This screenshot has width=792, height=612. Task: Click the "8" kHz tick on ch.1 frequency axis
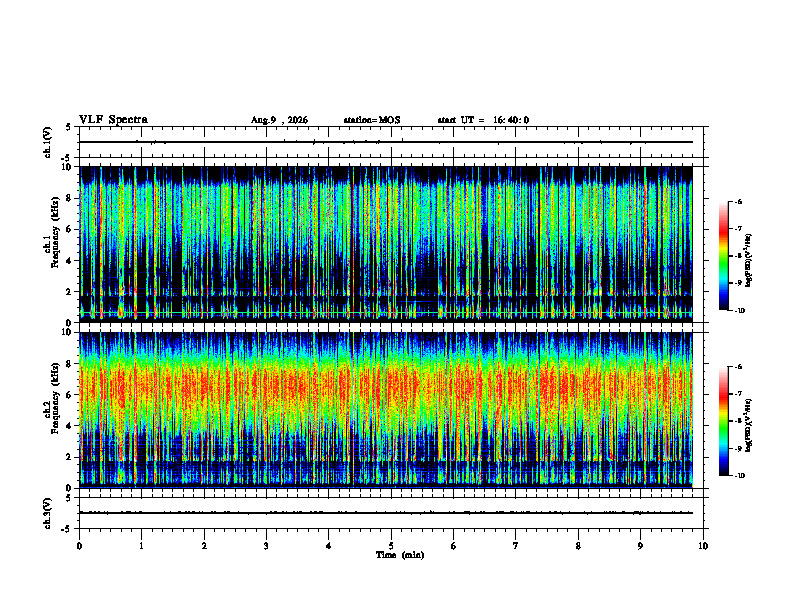pos(69,198)
